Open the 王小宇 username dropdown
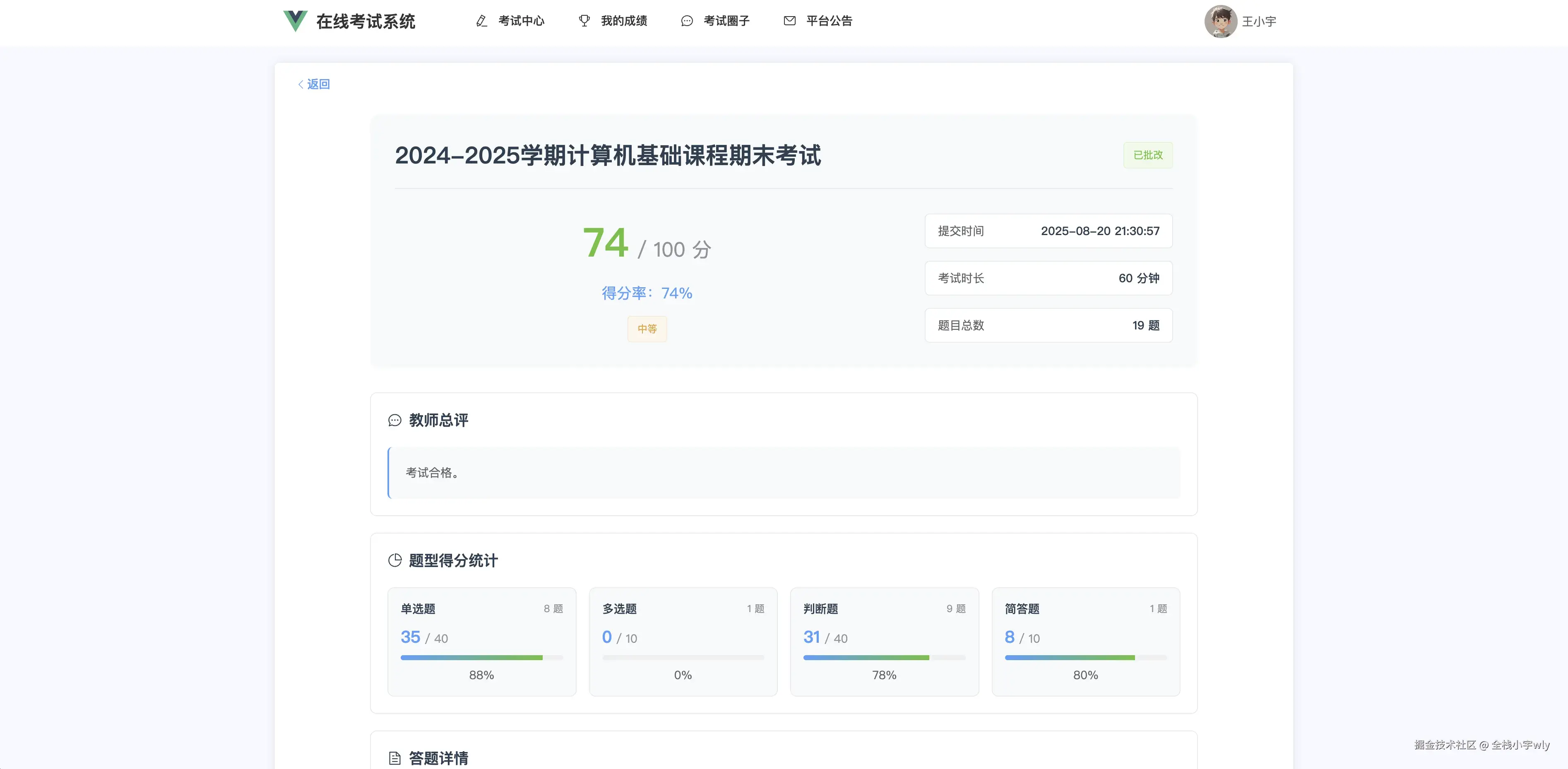Image resolution: width=1568 pixels, height=769 pixels. [1259, 21]
